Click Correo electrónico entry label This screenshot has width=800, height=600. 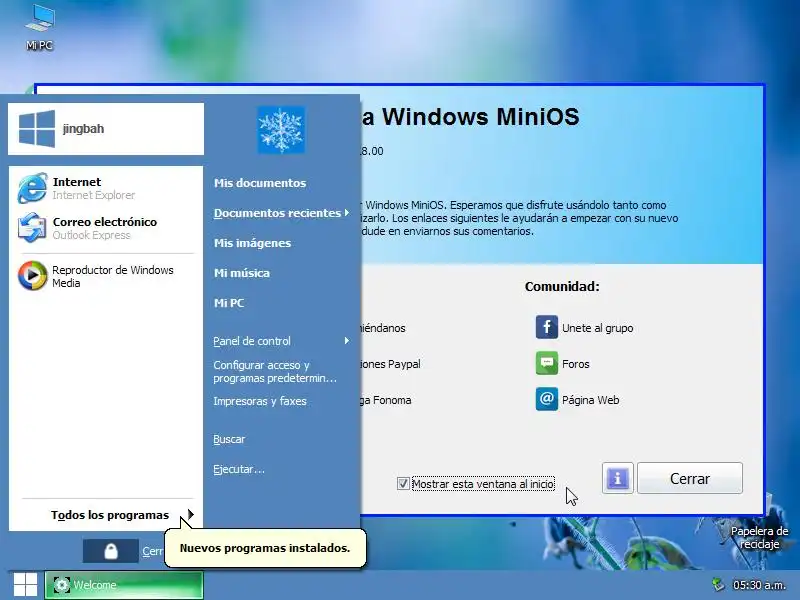pos(105,222)
